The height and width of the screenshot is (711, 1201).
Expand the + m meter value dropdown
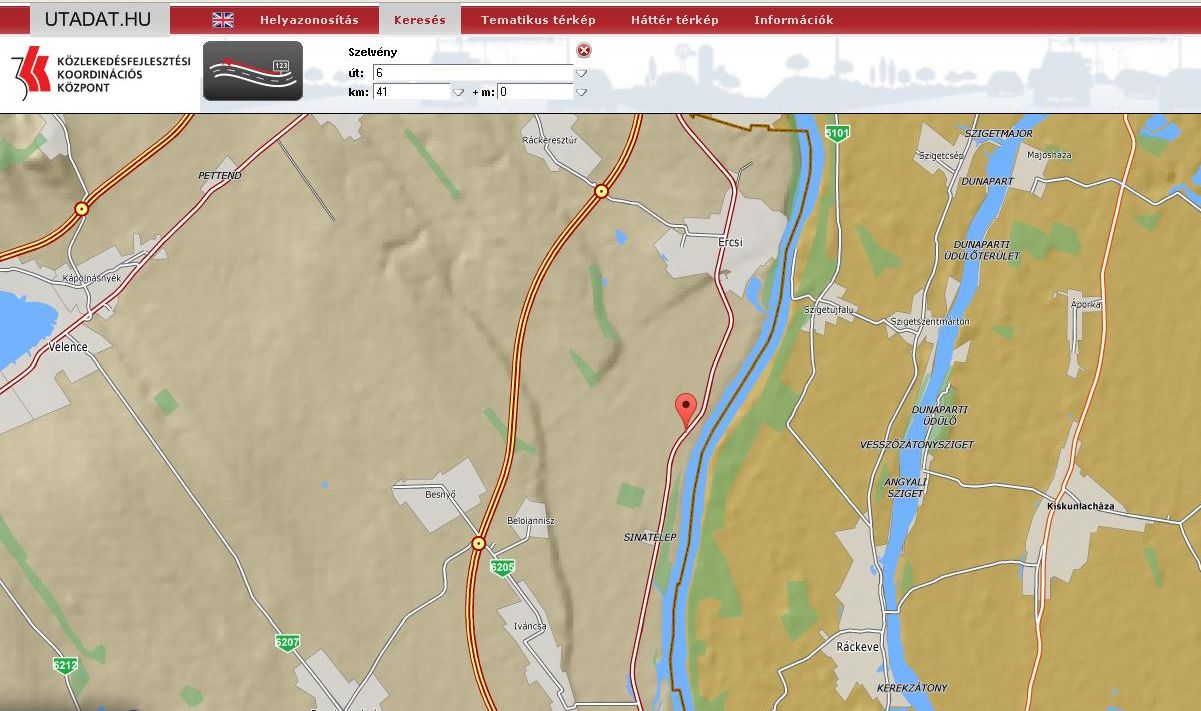(581, 92)
